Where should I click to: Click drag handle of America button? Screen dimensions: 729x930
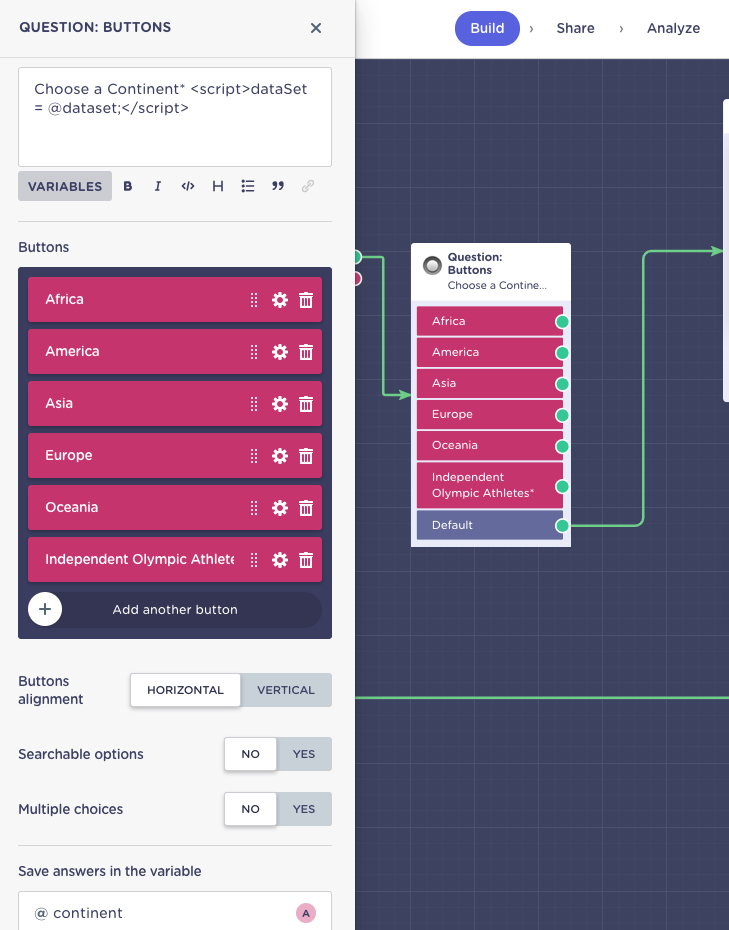pyautogui.click(x=254, y=352)
